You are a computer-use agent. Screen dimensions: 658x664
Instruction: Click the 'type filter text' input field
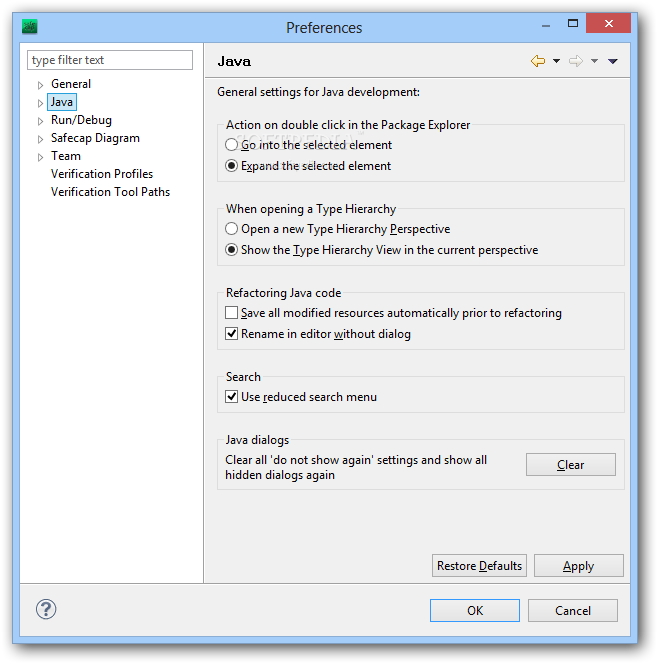(x=110, y=60)
